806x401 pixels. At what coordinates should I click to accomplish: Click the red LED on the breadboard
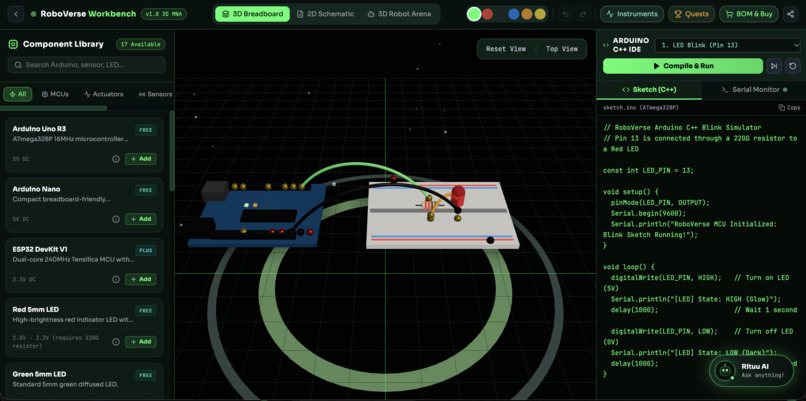click(457, 194)
